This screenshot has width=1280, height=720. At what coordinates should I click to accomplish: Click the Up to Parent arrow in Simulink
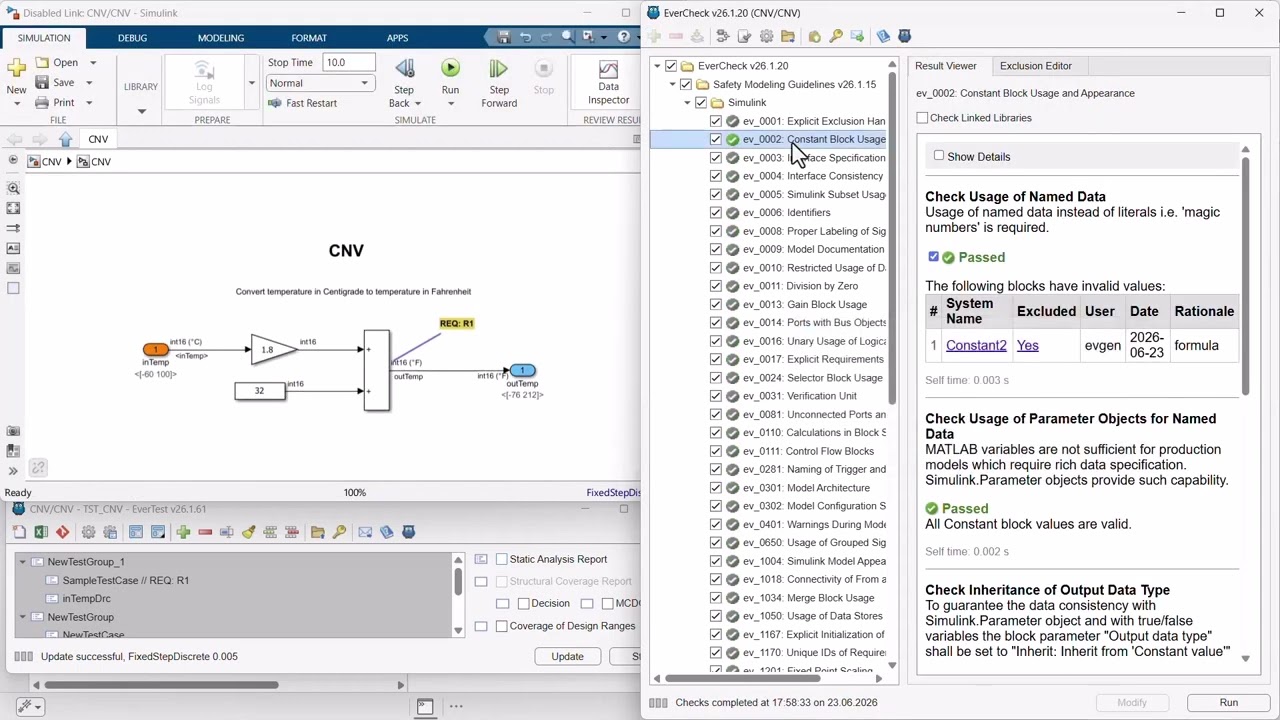click(x=65, y=139)
